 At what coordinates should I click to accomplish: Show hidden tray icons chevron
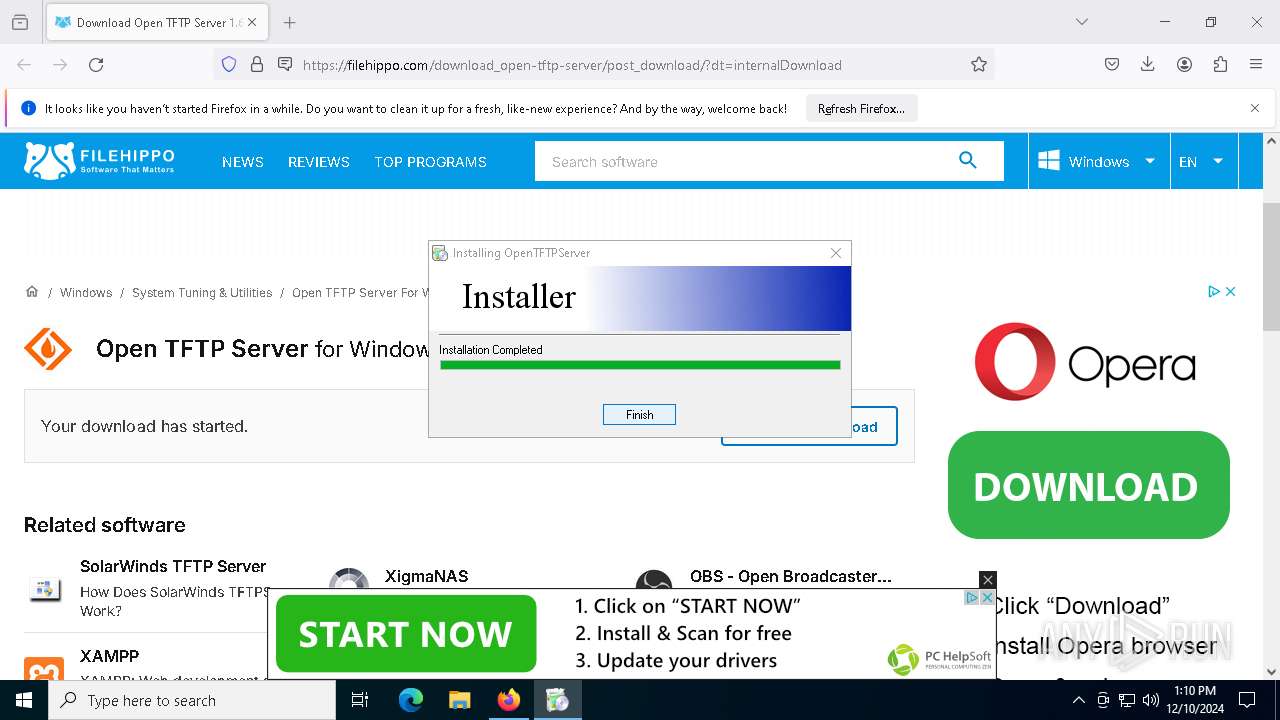click(1078, 700)
